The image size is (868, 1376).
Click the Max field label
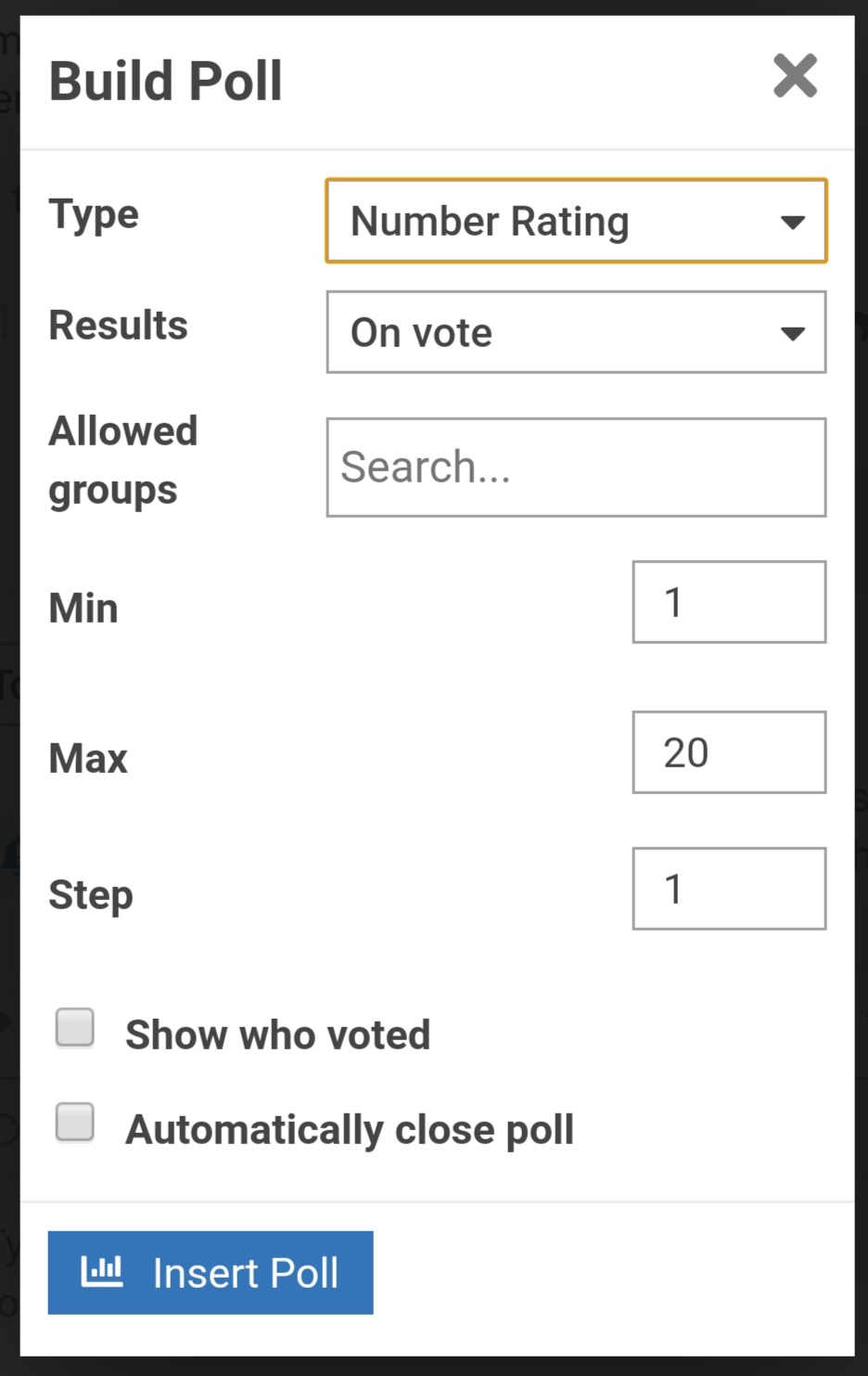88,758
